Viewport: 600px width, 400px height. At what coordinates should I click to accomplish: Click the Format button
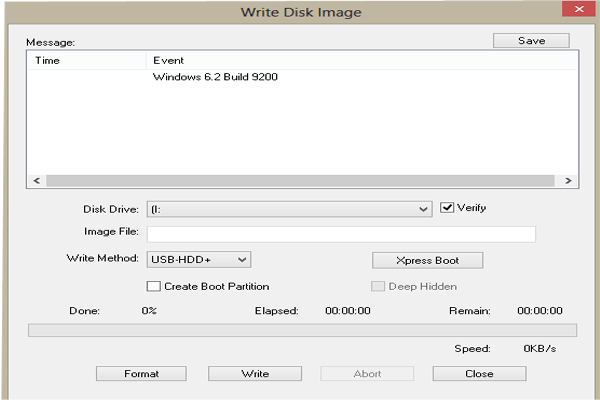tap(141, 374)
